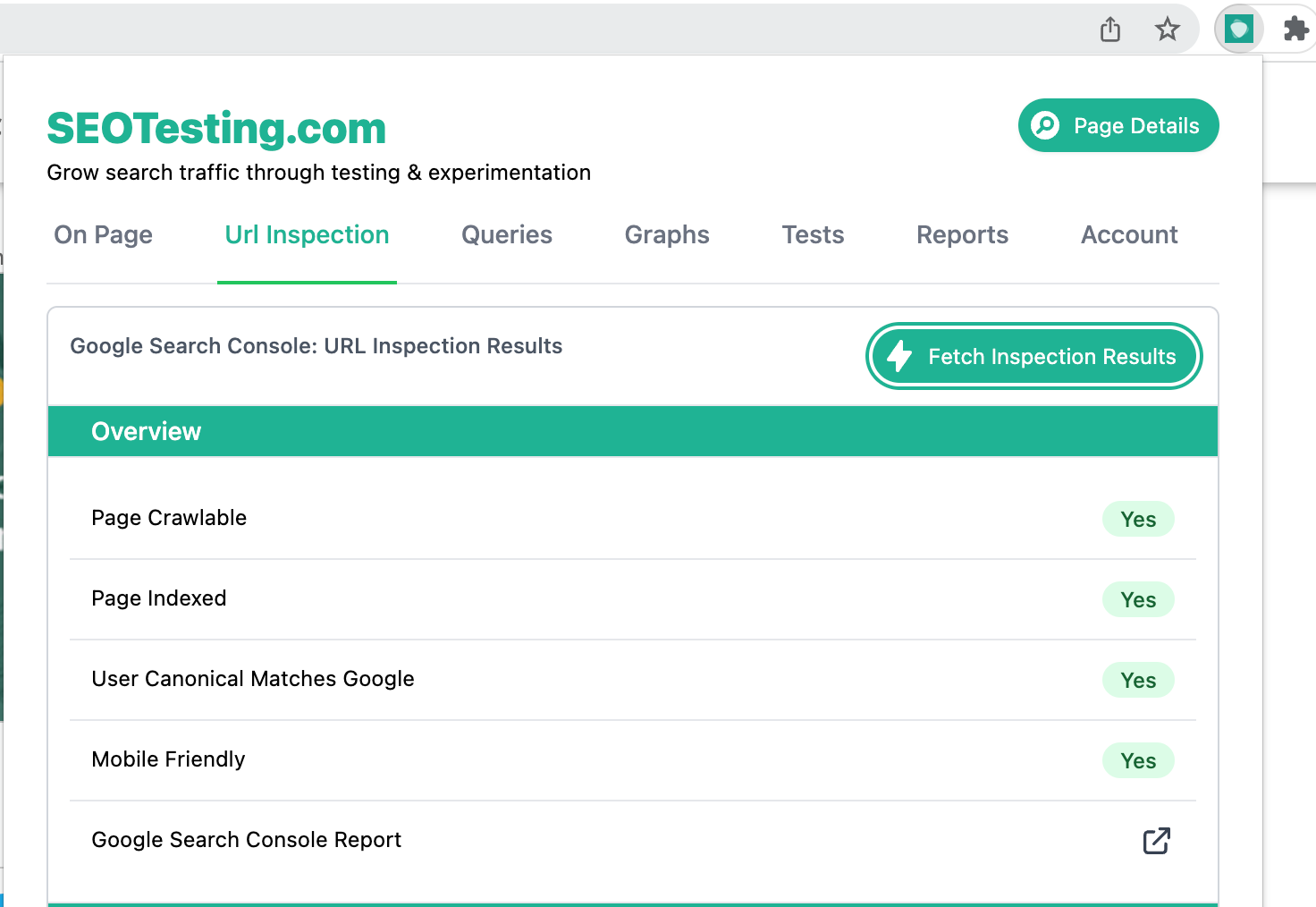Click the Page Crawlable label
This screenshot has width=1316, height=907.
tap(169, 518)
